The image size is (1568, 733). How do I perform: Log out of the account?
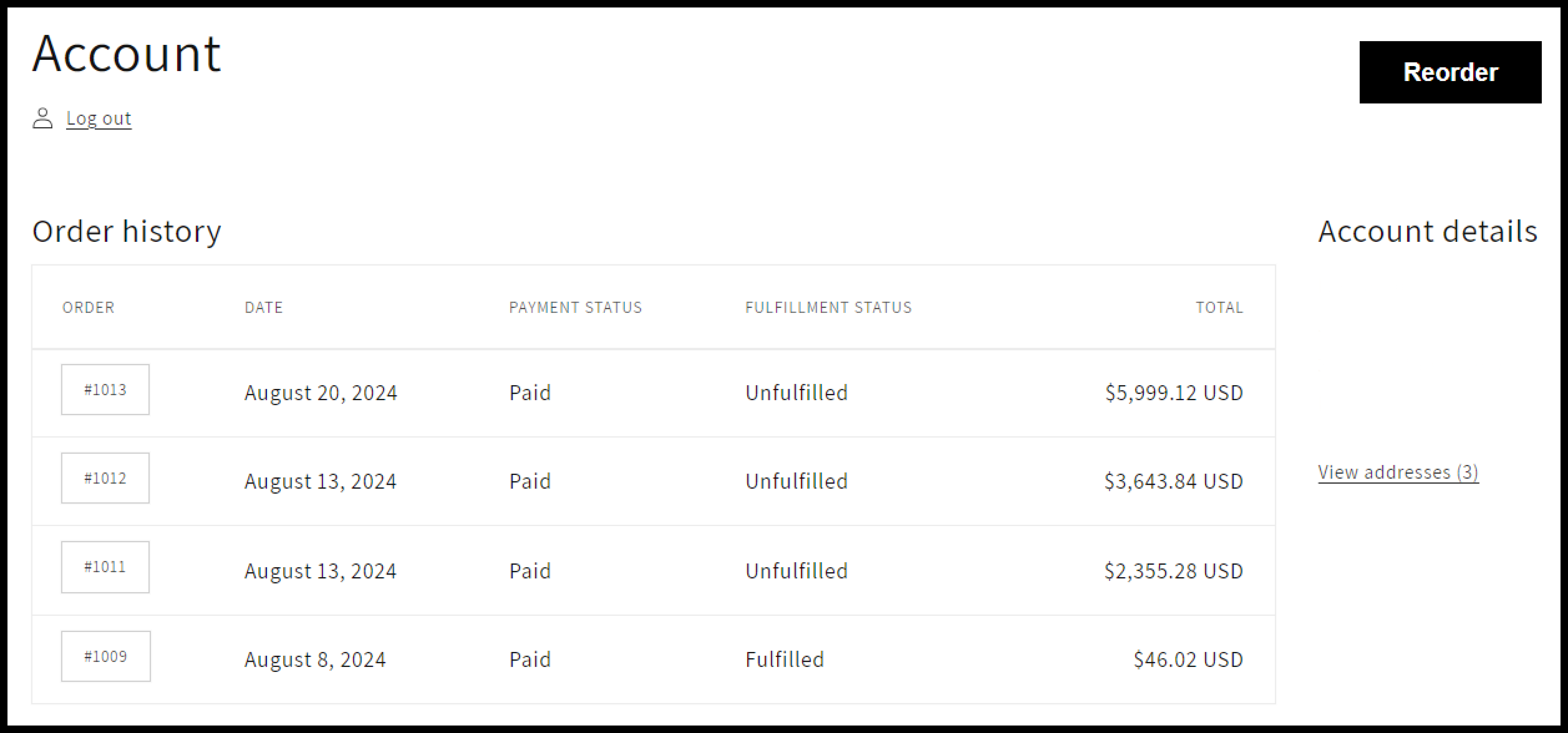coord(99,118)
